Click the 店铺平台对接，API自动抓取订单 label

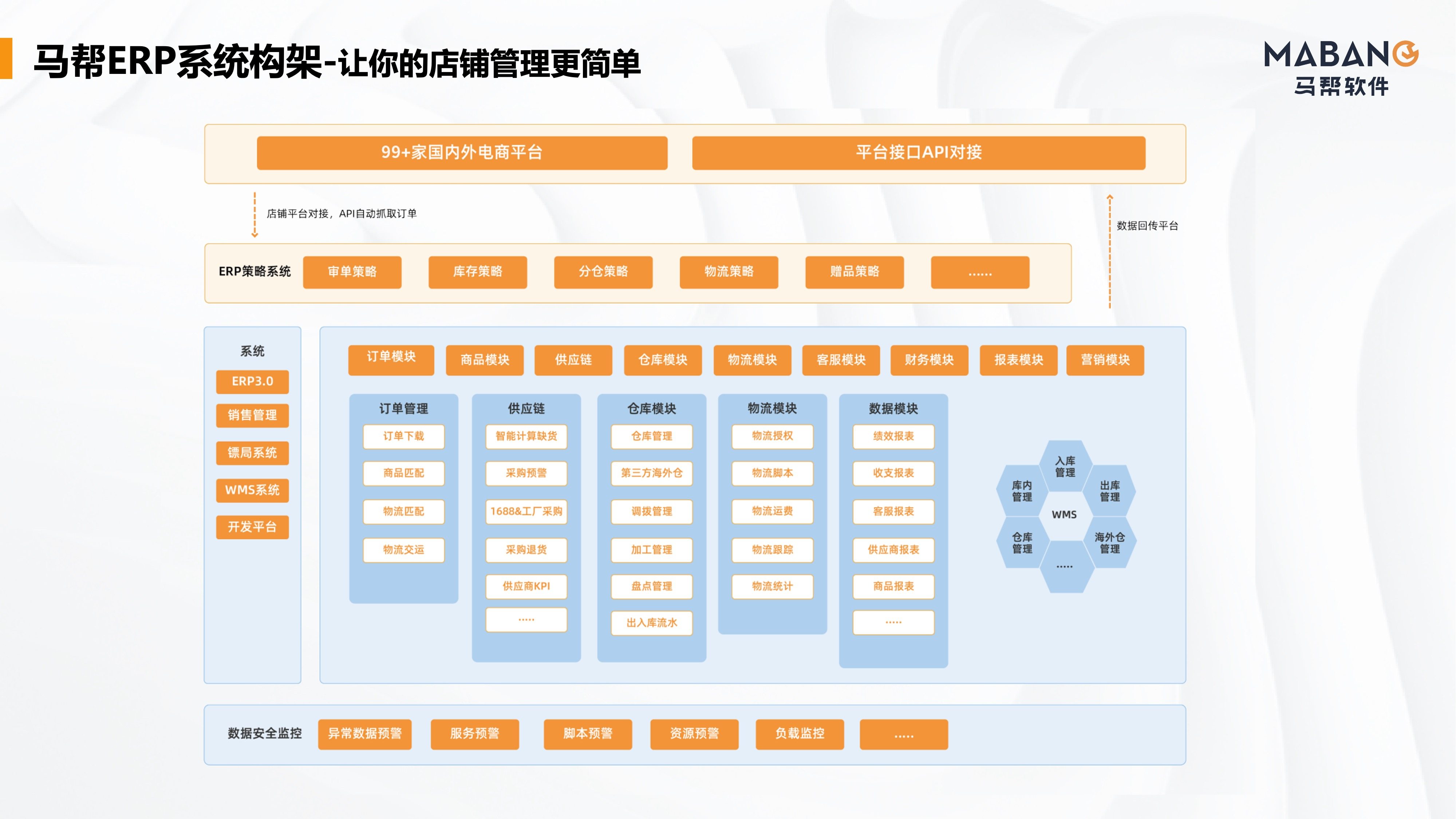[x=342, y=214]
